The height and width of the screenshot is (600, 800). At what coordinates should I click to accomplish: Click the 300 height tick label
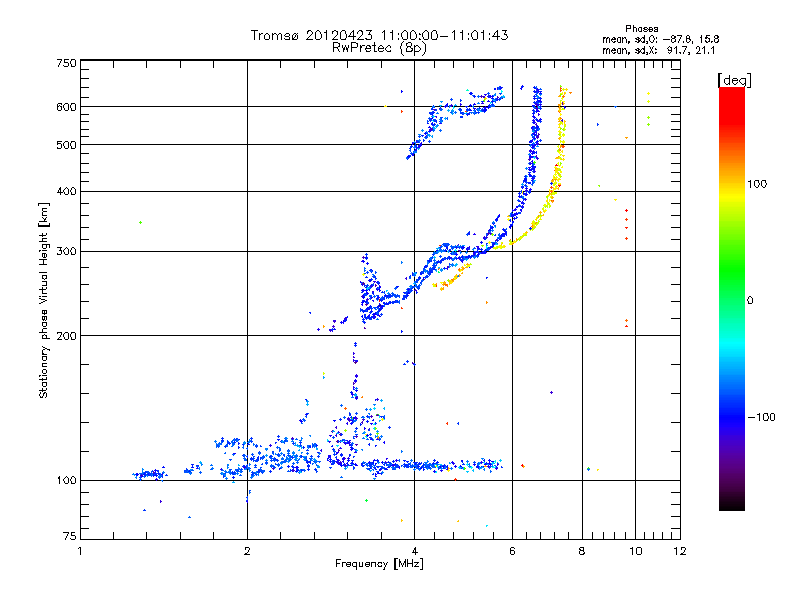tap(66, 251)
